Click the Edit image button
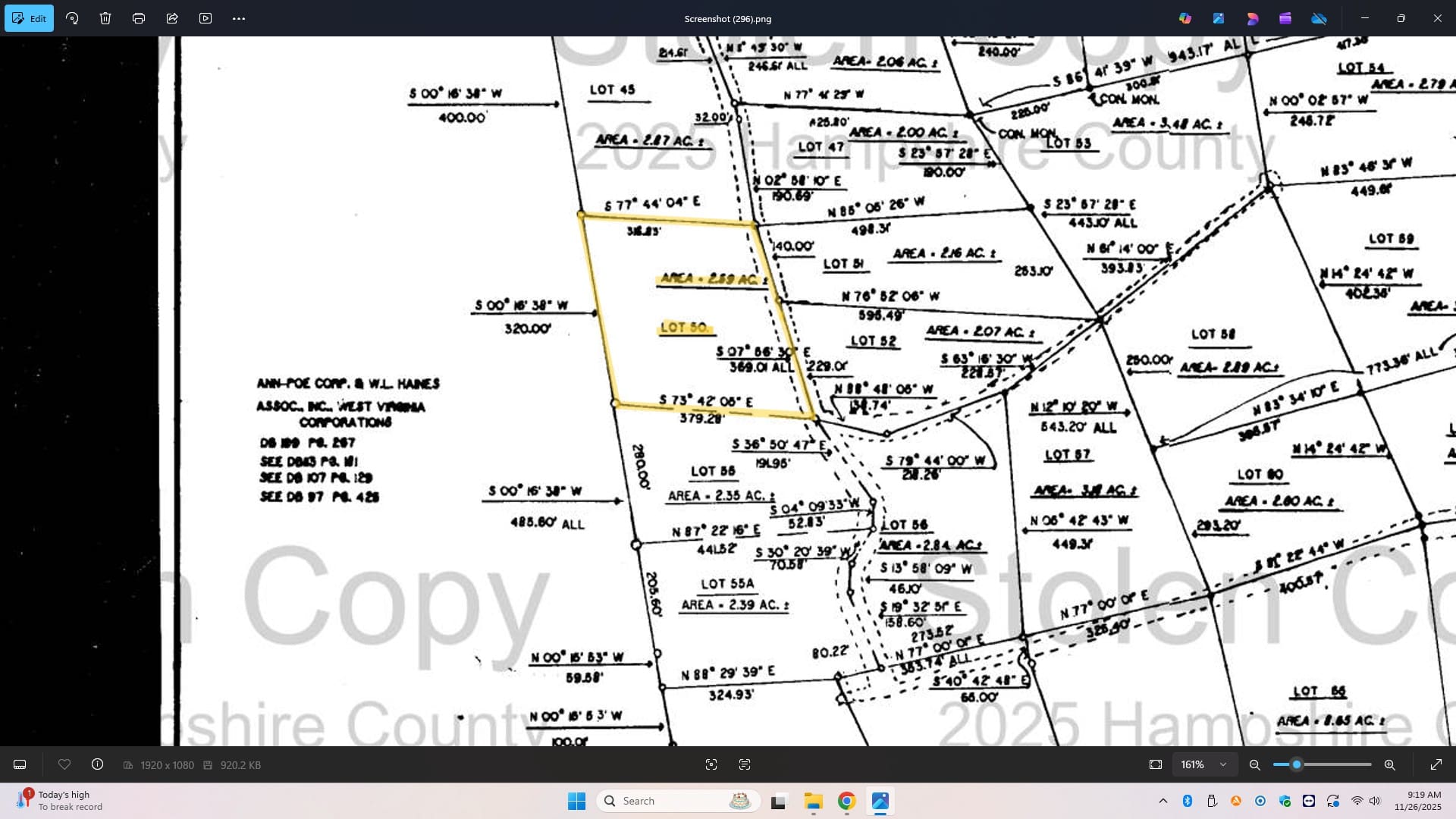Image resolution: width=1456 pixels, height=819 pixels. [x=29, y=18]
